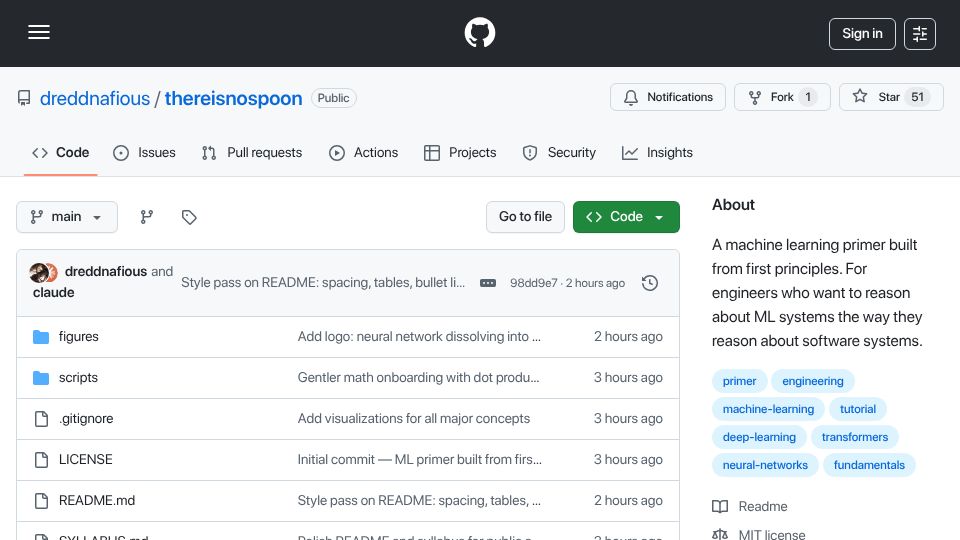Click the Go to file button
Image resolution: width=960 pixels, height=540 pixels.
[x=525, y=217]
